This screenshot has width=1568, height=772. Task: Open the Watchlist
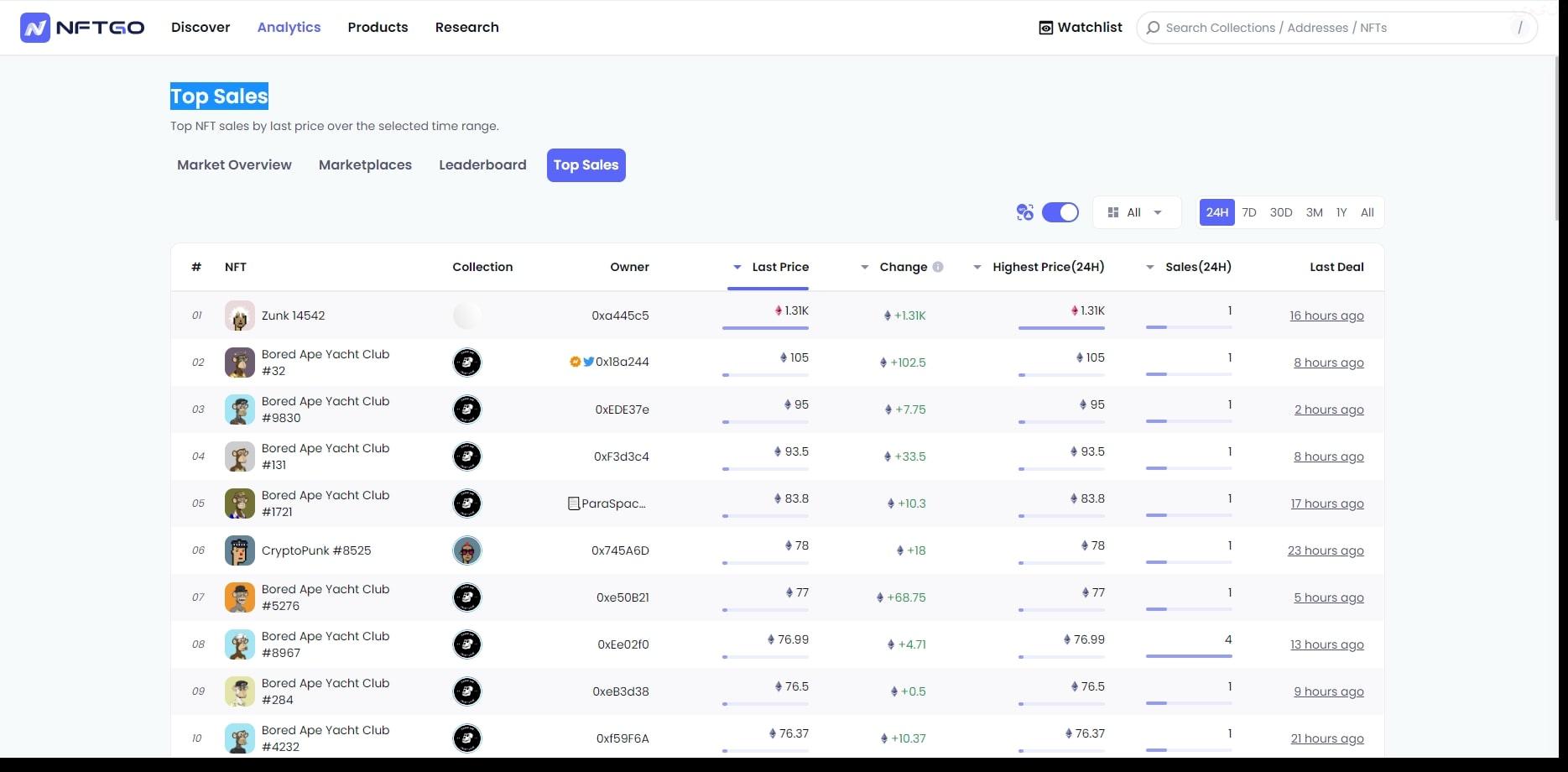click(1081, 28)
